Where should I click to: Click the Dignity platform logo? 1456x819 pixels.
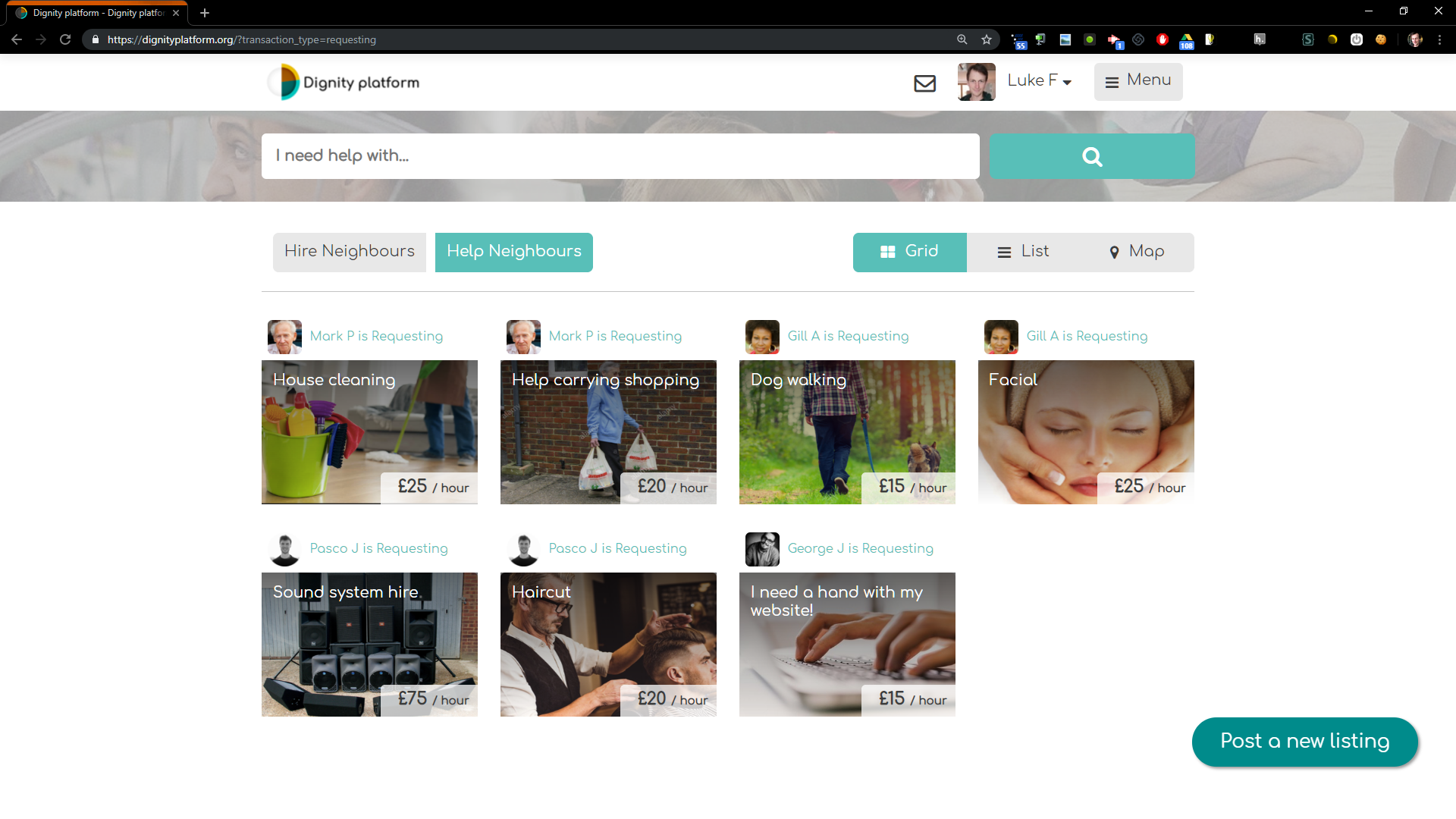(344, 82)
